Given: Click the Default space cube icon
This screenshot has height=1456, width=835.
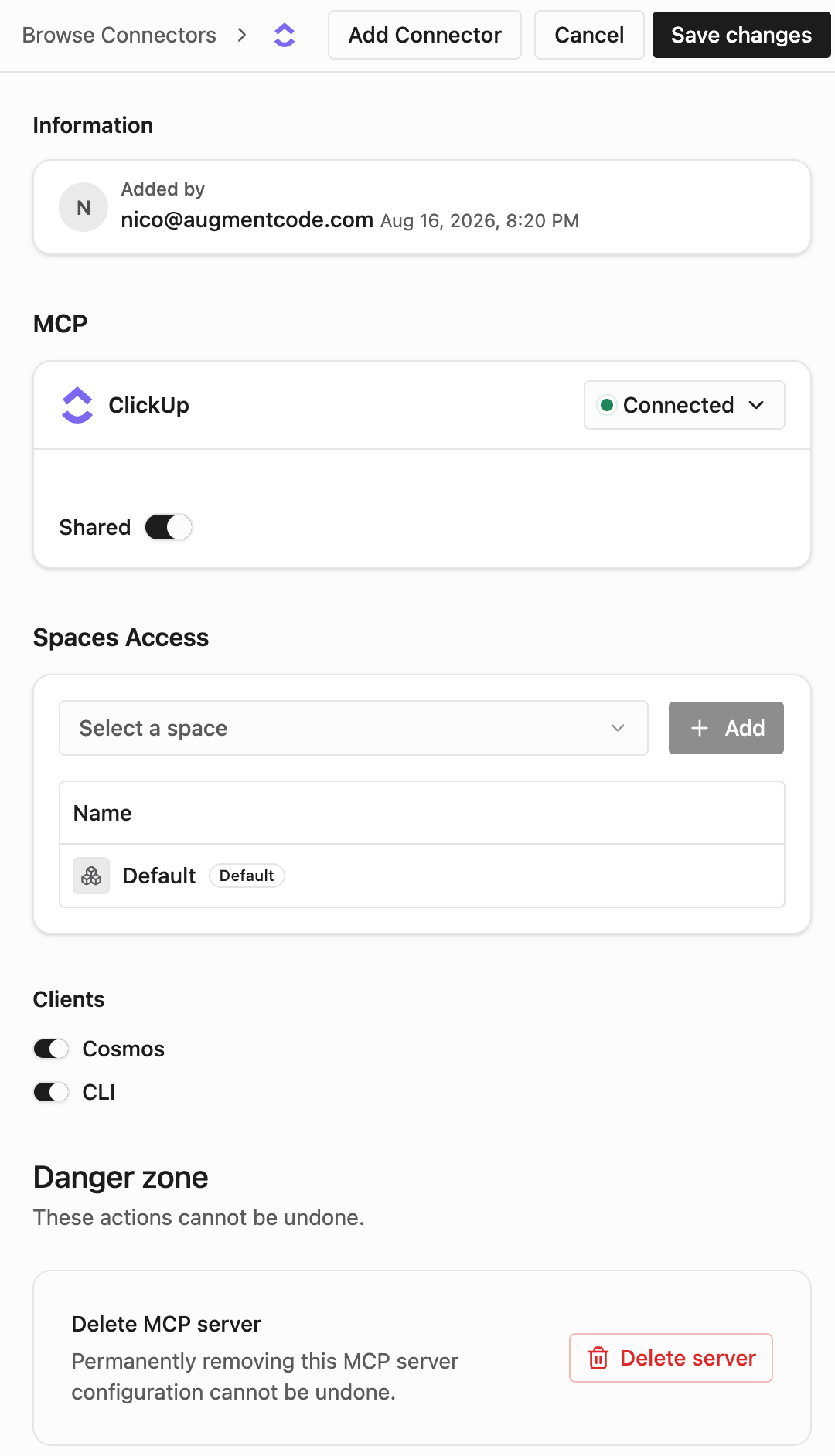Looking at the screenshot, I should point(91,876).
